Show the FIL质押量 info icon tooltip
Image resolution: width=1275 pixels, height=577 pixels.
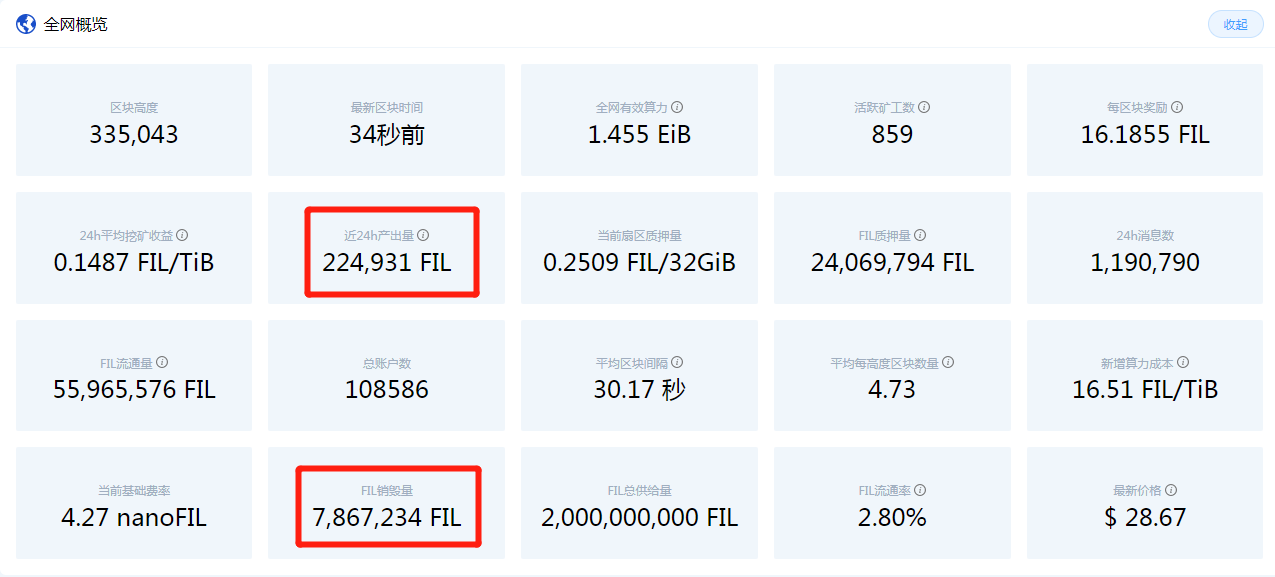click(x=920, y=235)
